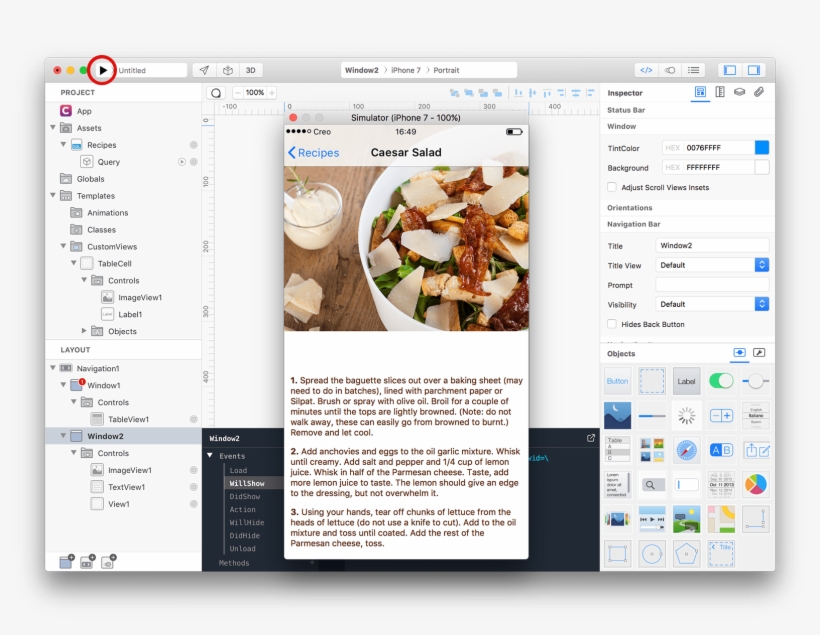
Task: Open the code editor view icon
Action: point(646,70)
